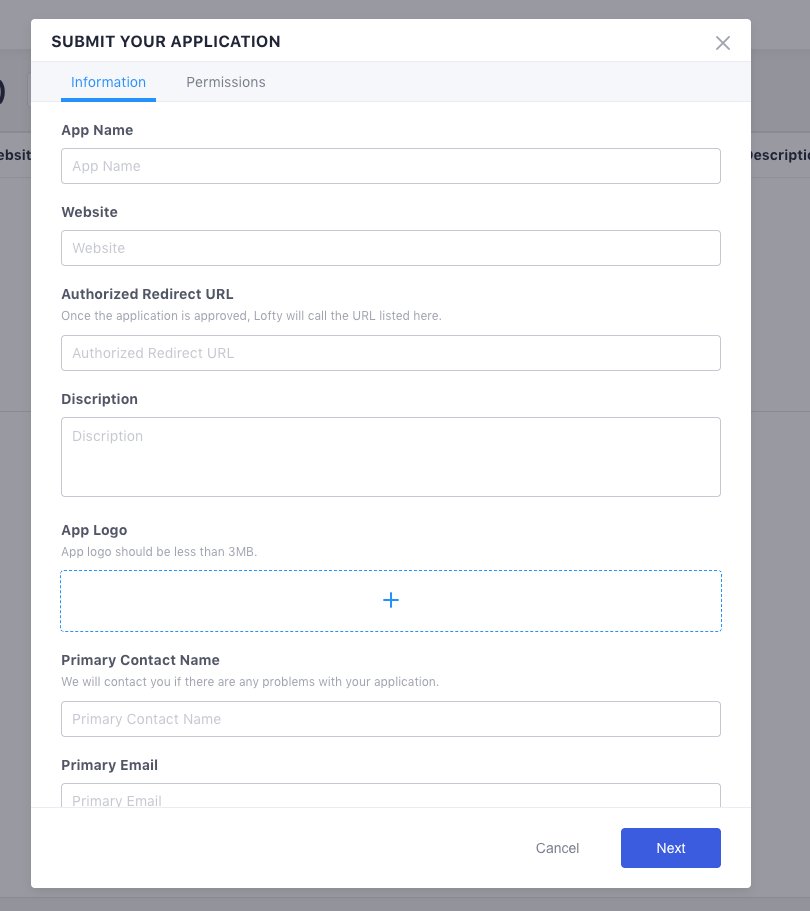810x911 pixels.
Task: Click the 3MB app logo size hint text
Action: [159, 551]
